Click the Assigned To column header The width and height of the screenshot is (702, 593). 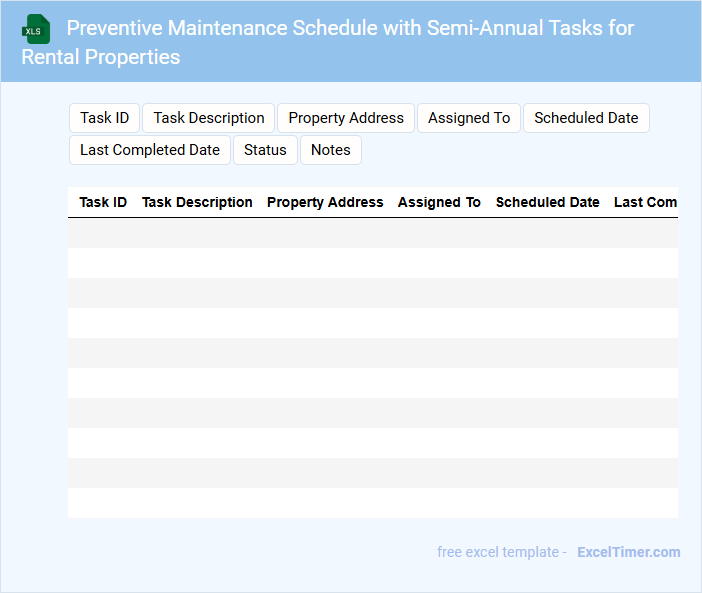439,202
